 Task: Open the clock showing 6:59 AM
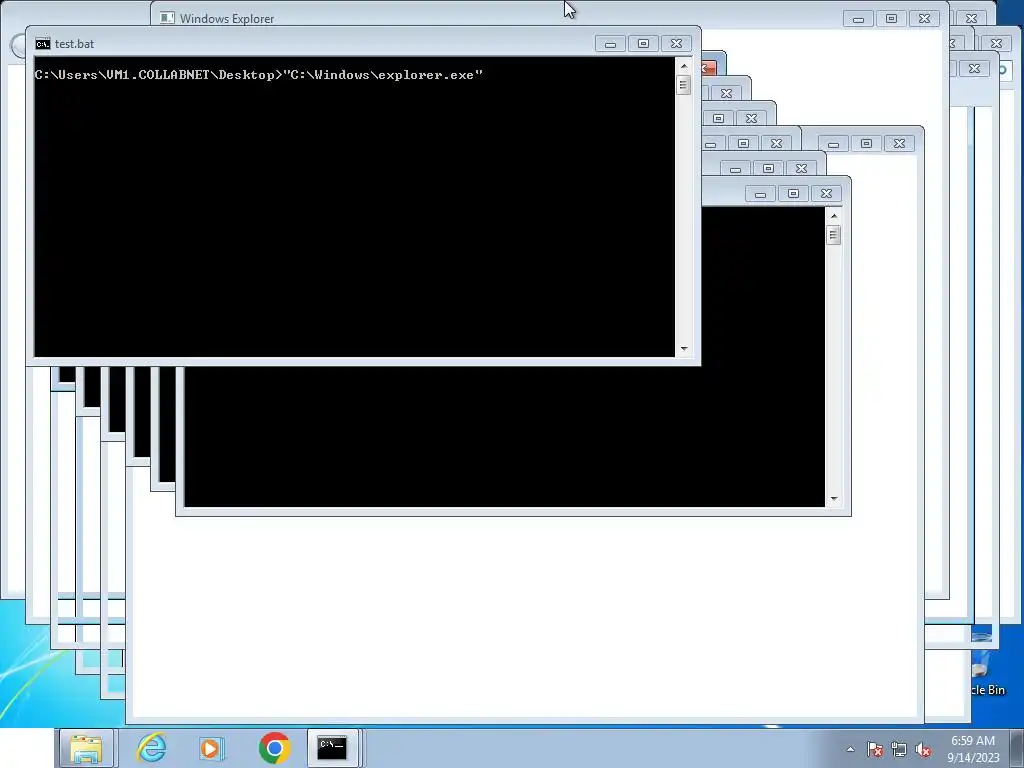coord(972,741)
